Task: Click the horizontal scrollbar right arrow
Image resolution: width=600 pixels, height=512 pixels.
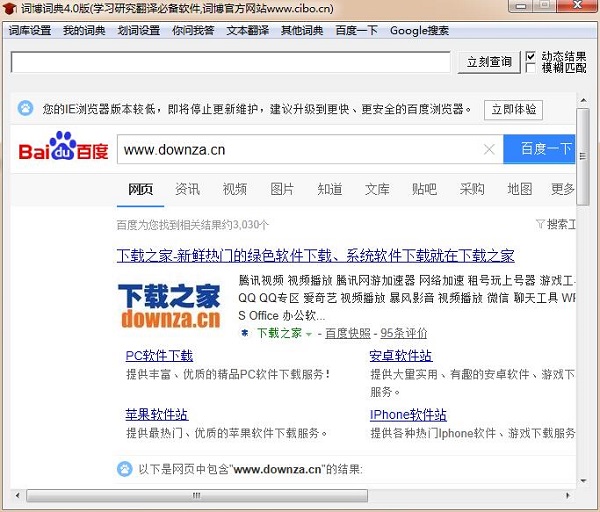Action: point(568,495)
